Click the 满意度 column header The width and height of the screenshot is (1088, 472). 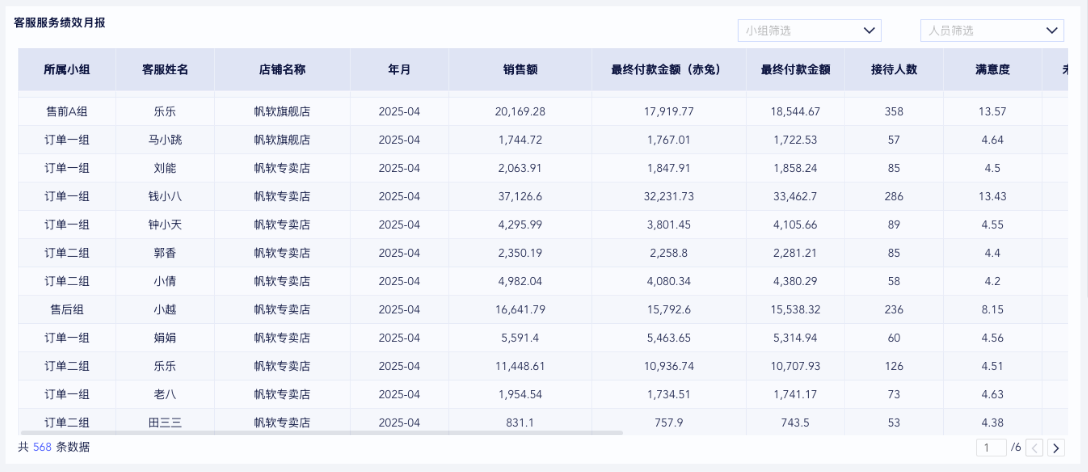click(992, 70)
